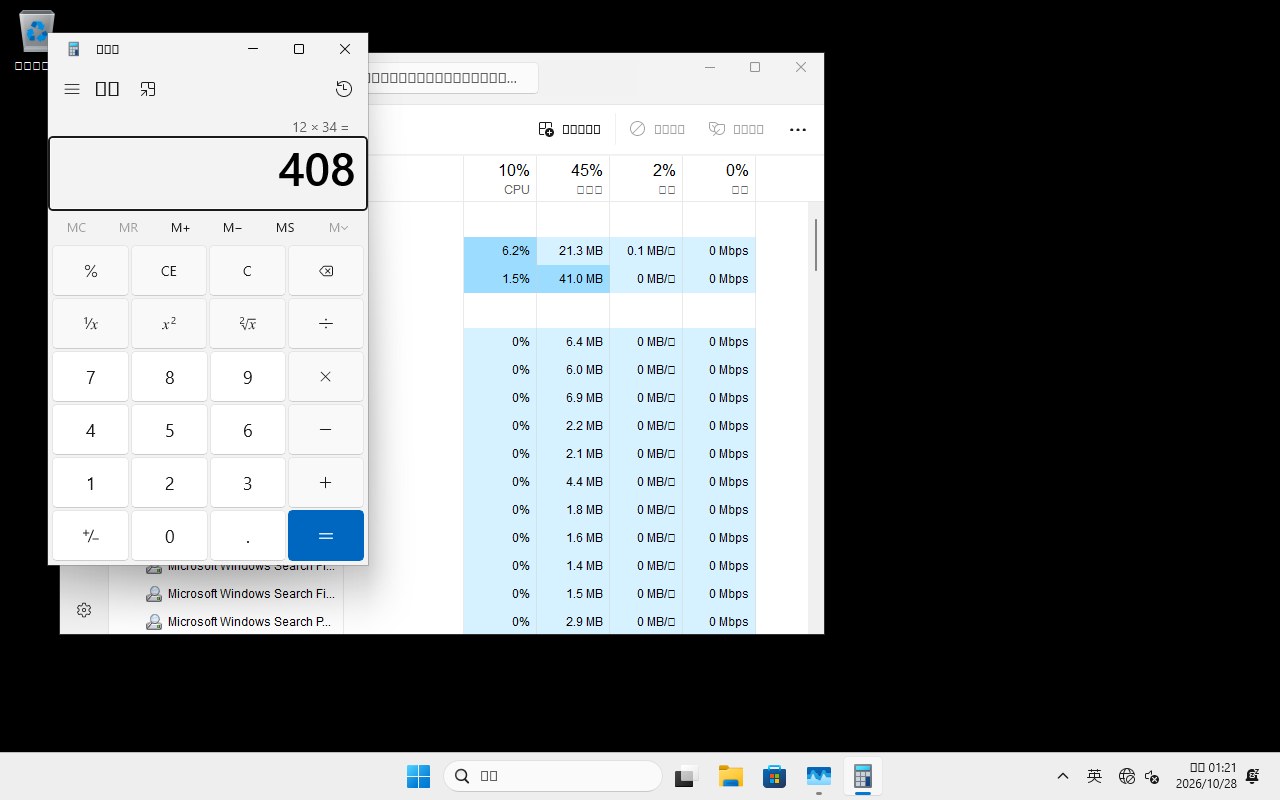Show hidden system tray icons chevron
This screenshot has width=1280, height=800.
1063,776
